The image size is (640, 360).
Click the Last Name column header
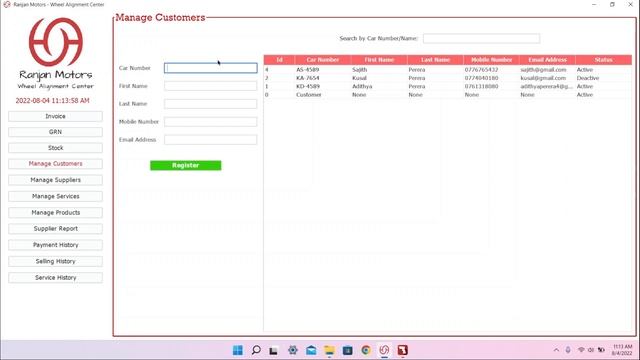(435, 60)
